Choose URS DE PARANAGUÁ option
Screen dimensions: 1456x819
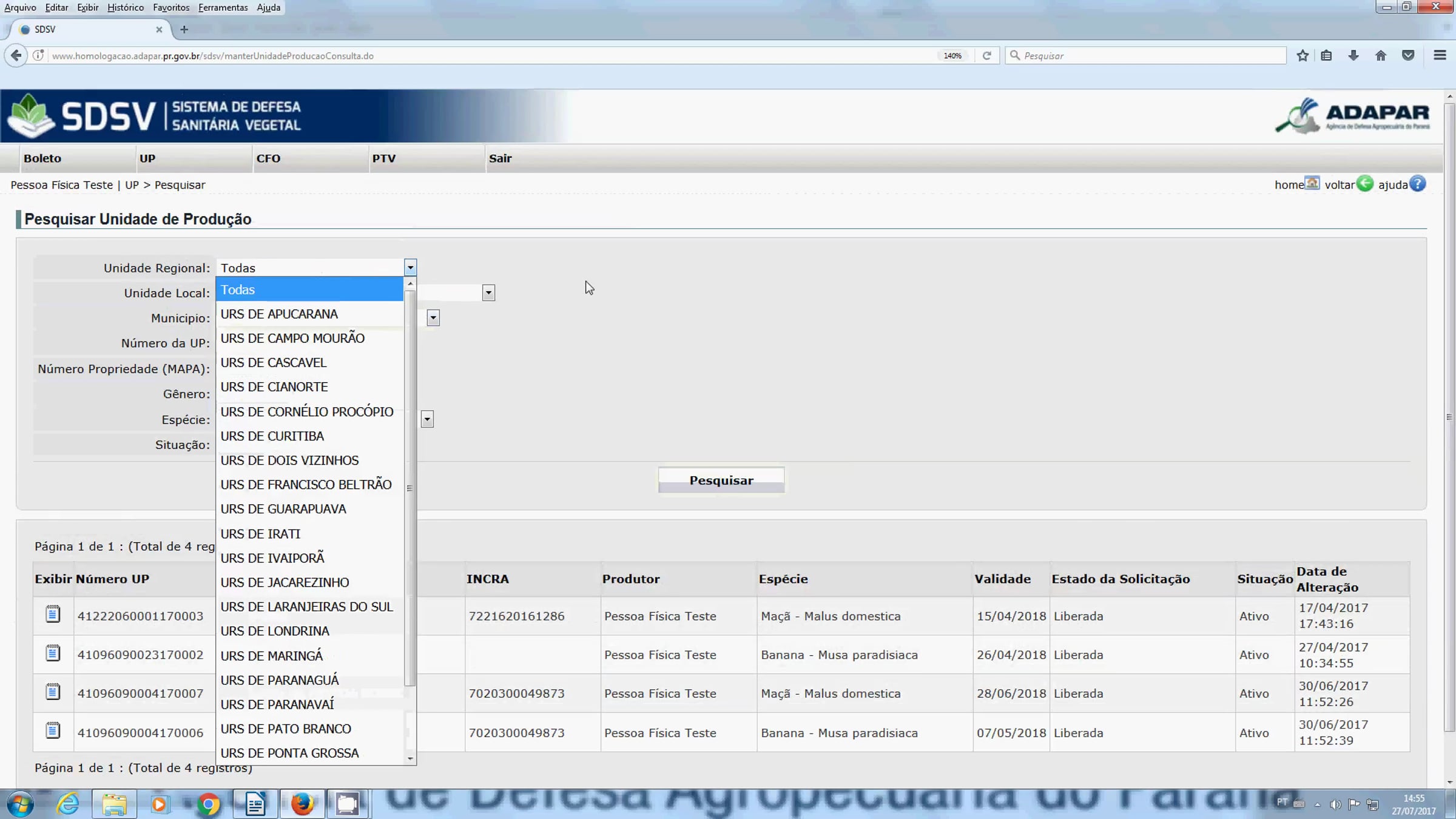point(309,679)
